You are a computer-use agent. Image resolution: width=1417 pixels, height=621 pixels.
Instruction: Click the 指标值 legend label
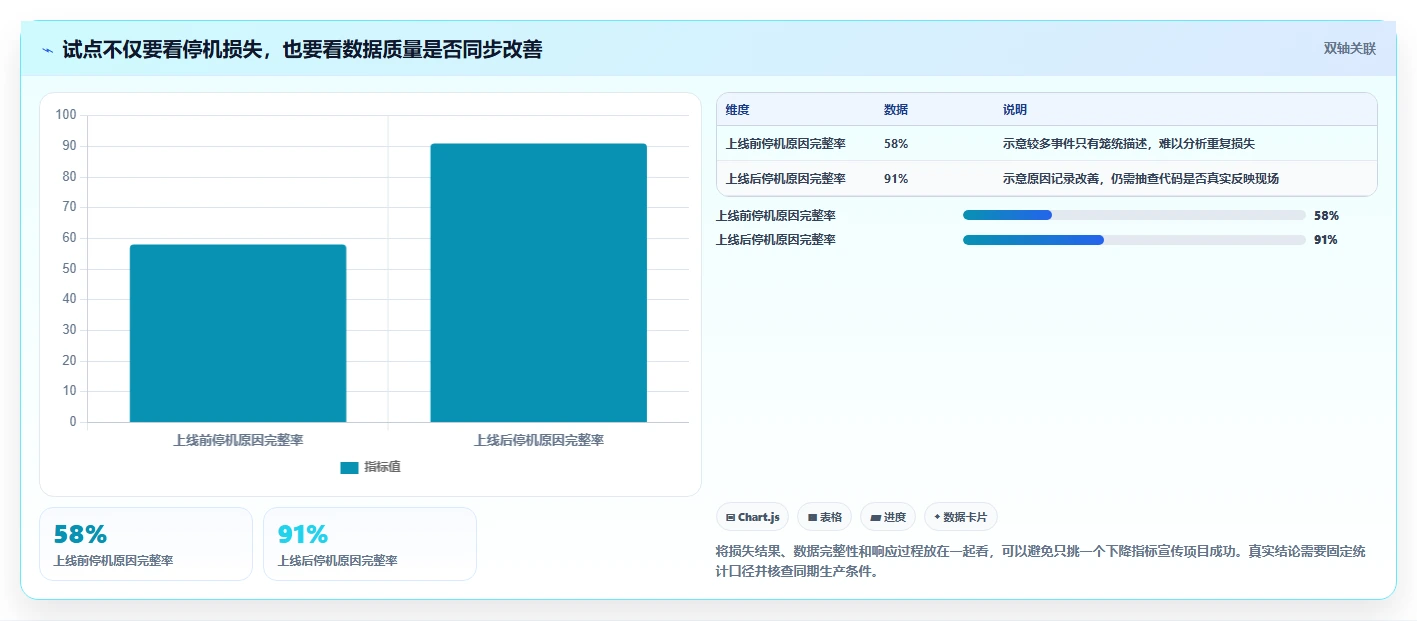point(382,467)
